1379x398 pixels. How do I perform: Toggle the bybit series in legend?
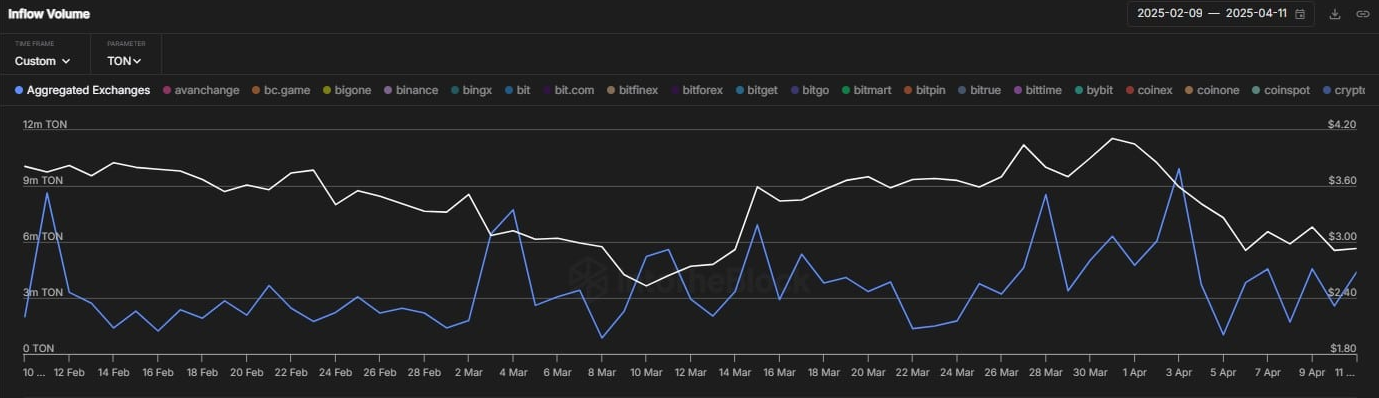tap(1093, 90)
